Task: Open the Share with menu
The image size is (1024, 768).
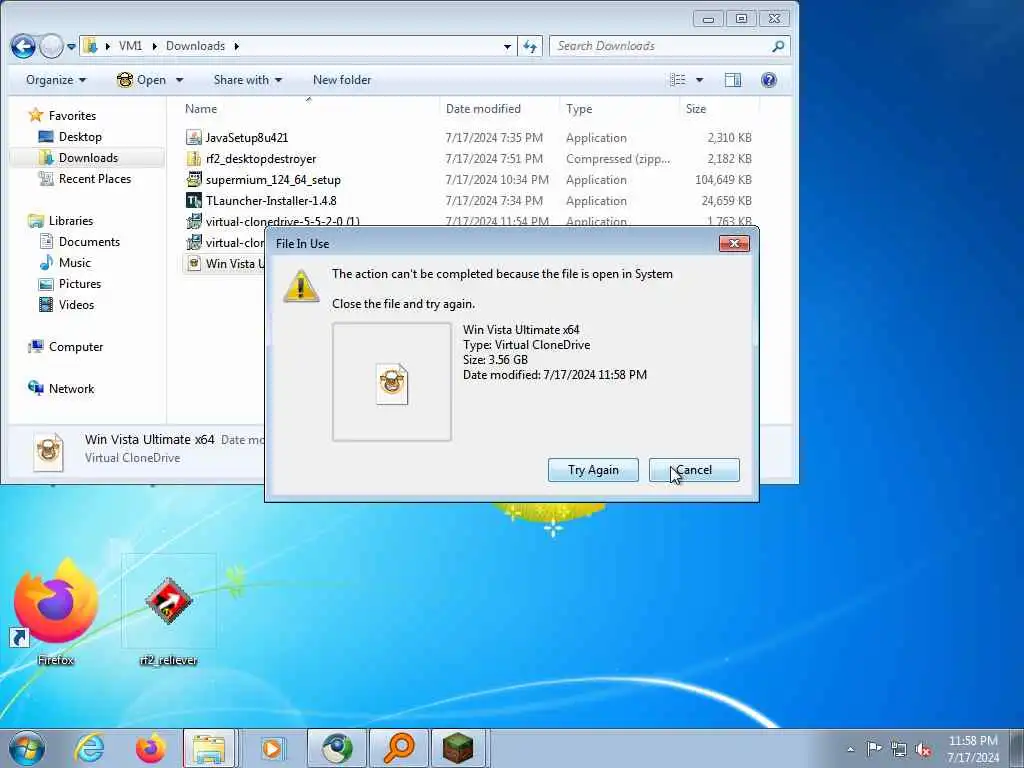Action: point(248,80)
